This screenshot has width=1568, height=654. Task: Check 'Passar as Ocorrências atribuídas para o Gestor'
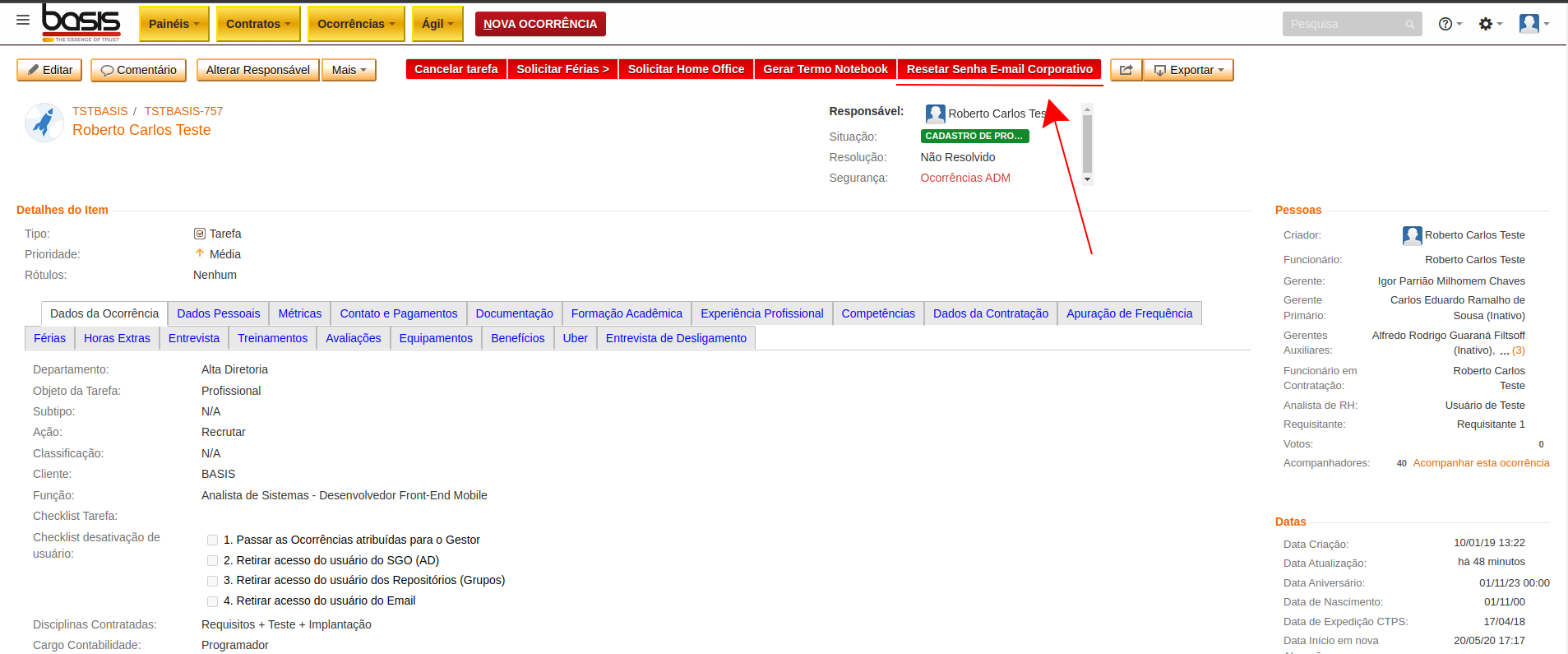[x=213, y=540]
